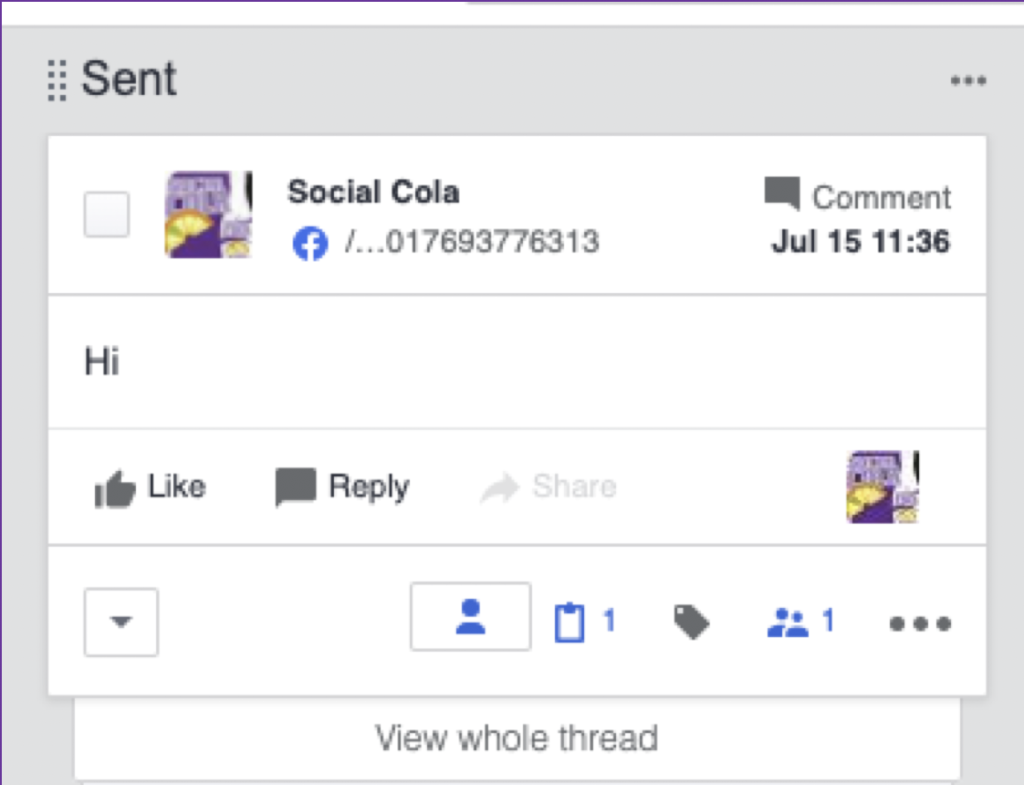1024x785 pixels.
Task: Open the Sent column options menu
Action: (968, 81)
